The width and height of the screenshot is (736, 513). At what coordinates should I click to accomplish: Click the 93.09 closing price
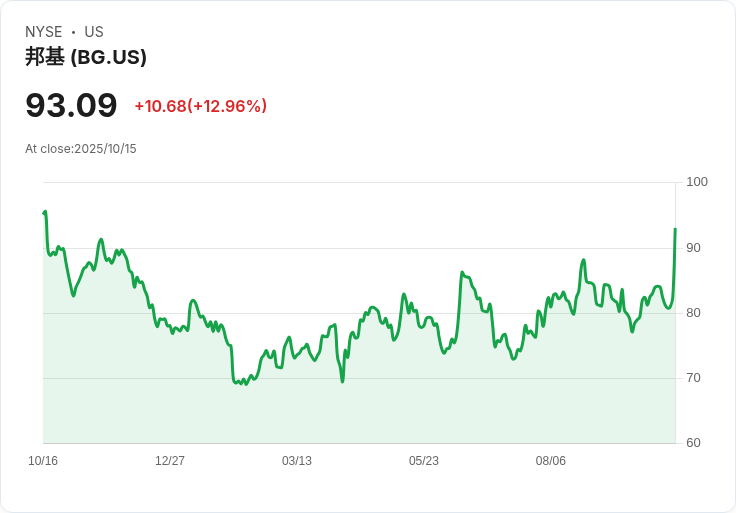point(71,105)
